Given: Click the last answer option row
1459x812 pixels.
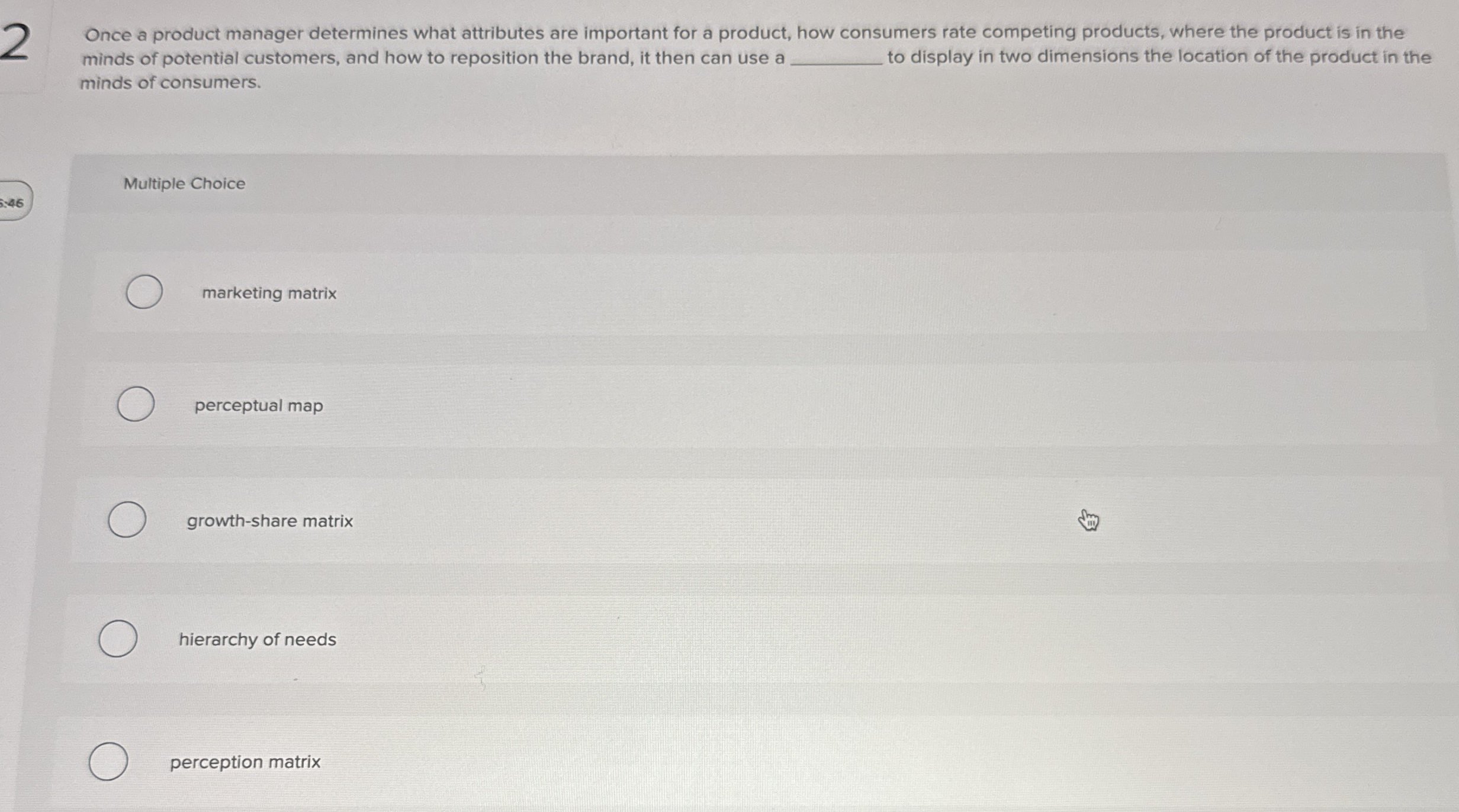Looking at the screenshot, I should (x=711, y=762).
